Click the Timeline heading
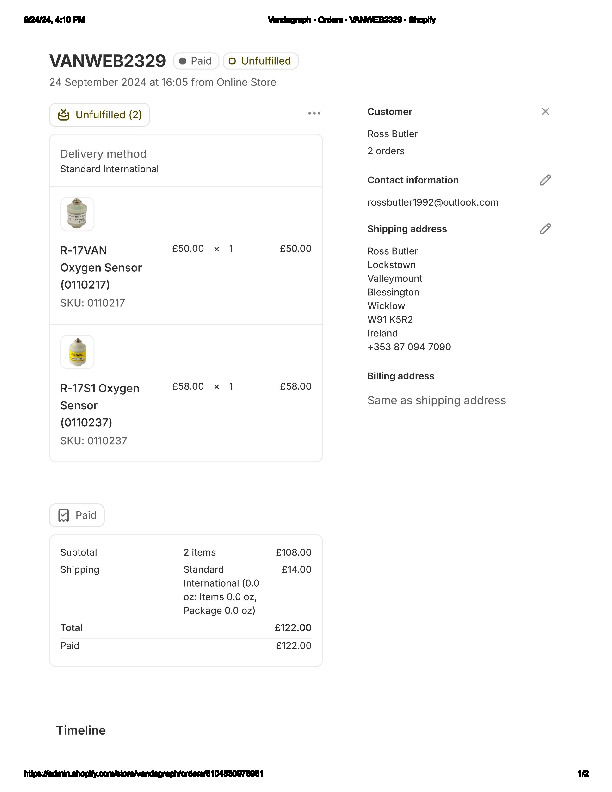The image size is (612, 792). click(x=80, y=731)
